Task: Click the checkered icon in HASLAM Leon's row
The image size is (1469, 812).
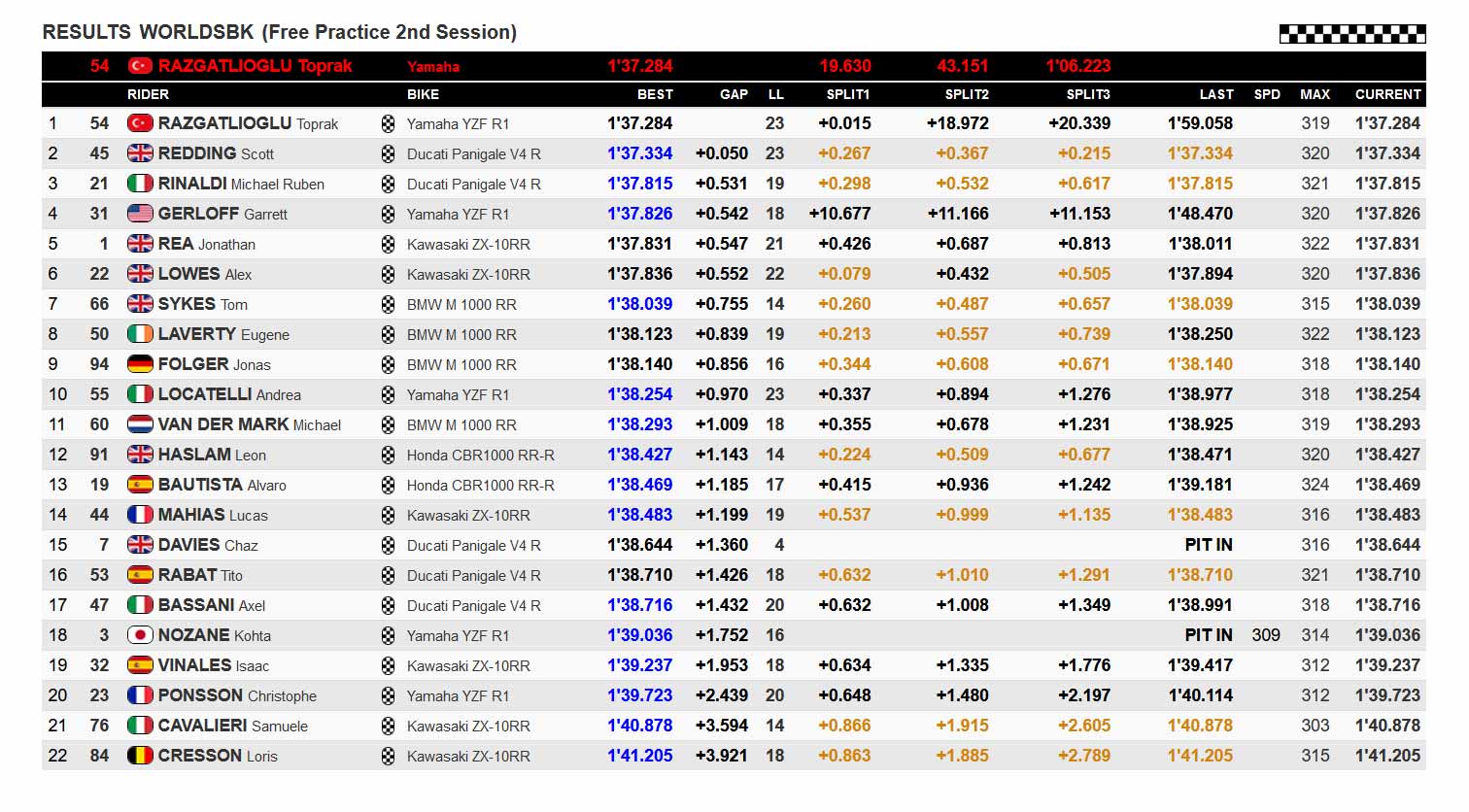Action: pos(389,455)
